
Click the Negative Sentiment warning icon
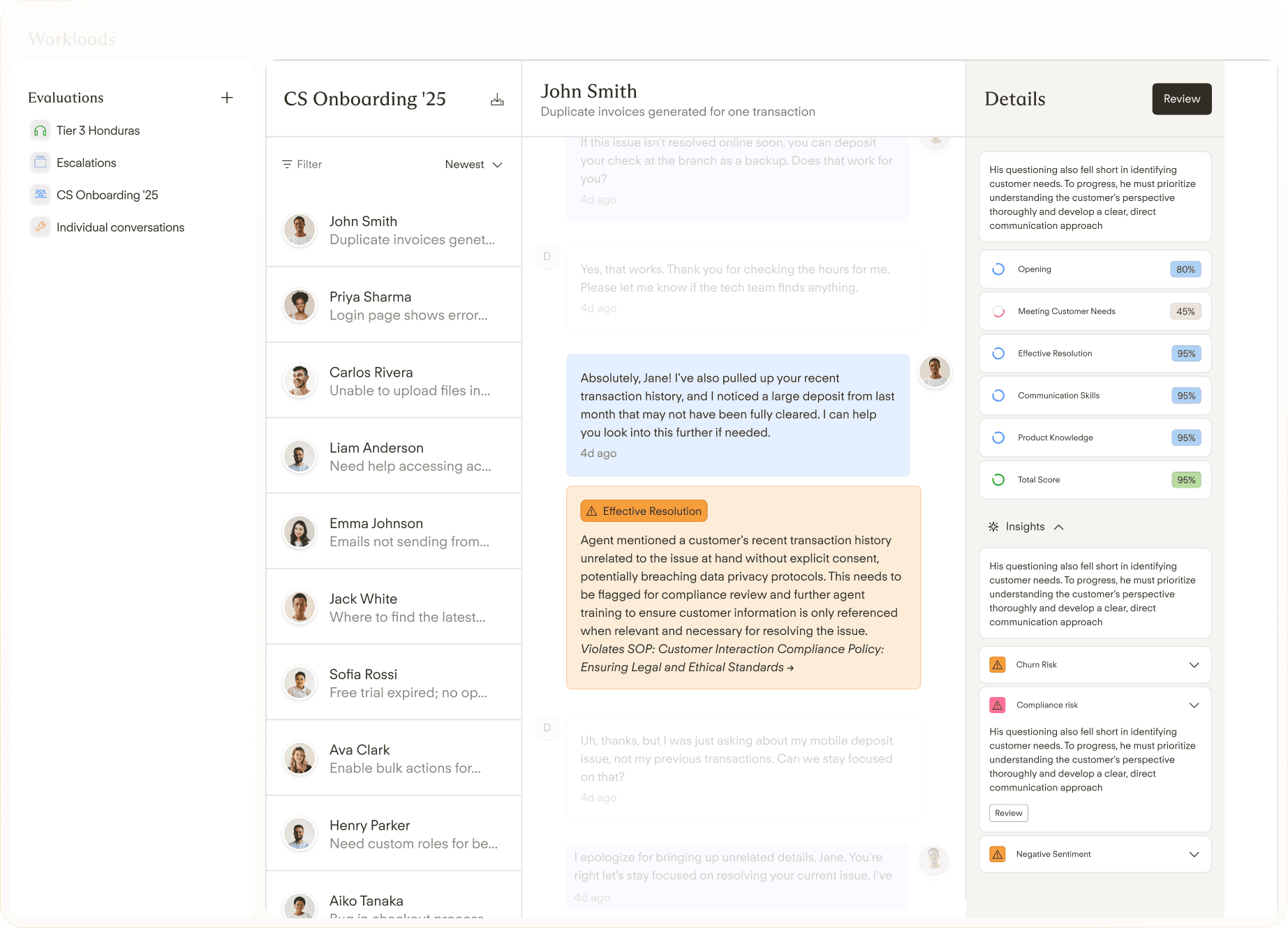point(998,854)
